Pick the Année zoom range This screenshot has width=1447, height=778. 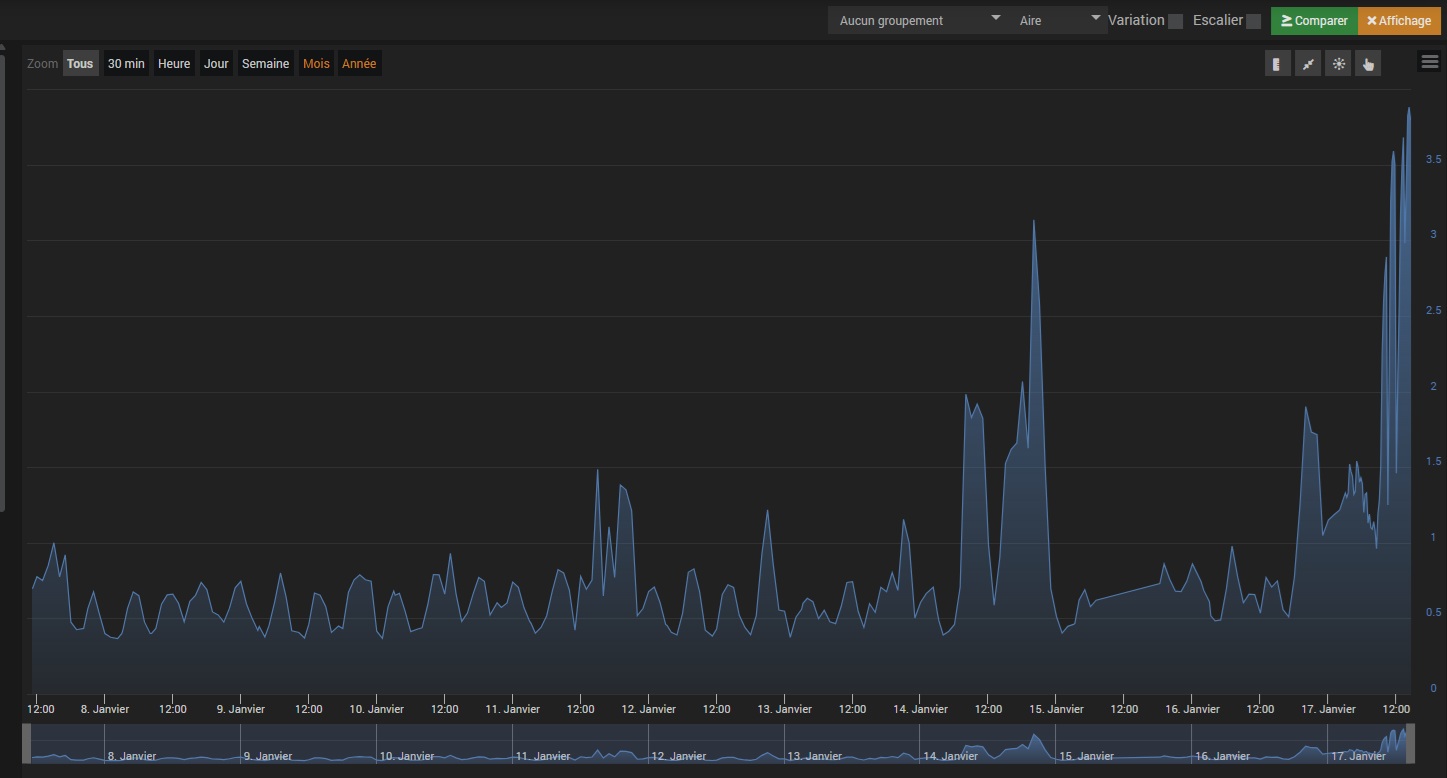click(x=359, y=64)
